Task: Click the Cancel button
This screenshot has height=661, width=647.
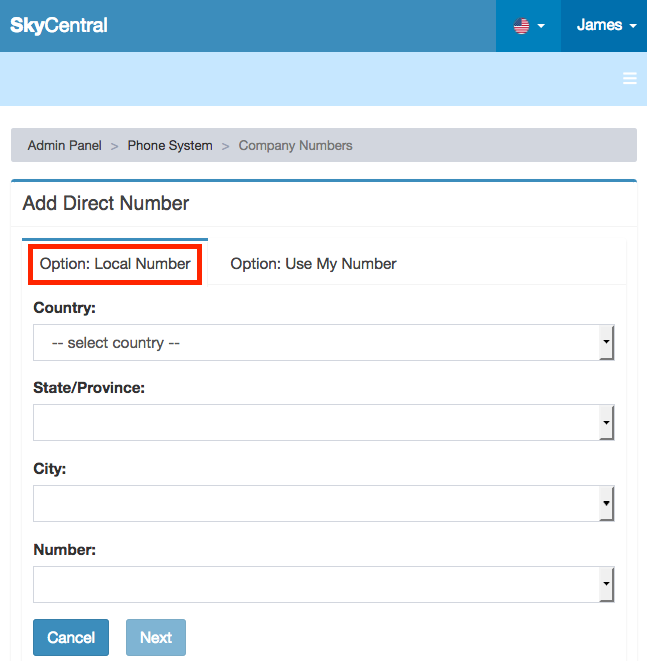Action: 71,637
